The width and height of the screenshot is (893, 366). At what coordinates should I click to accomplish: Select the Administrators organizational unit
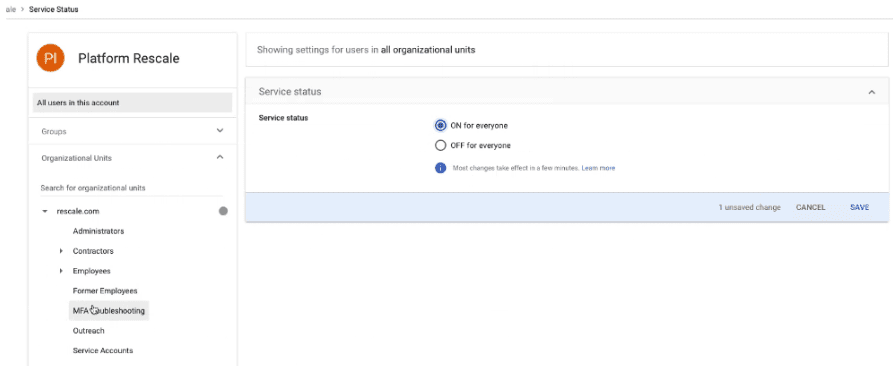pos(99,231)
